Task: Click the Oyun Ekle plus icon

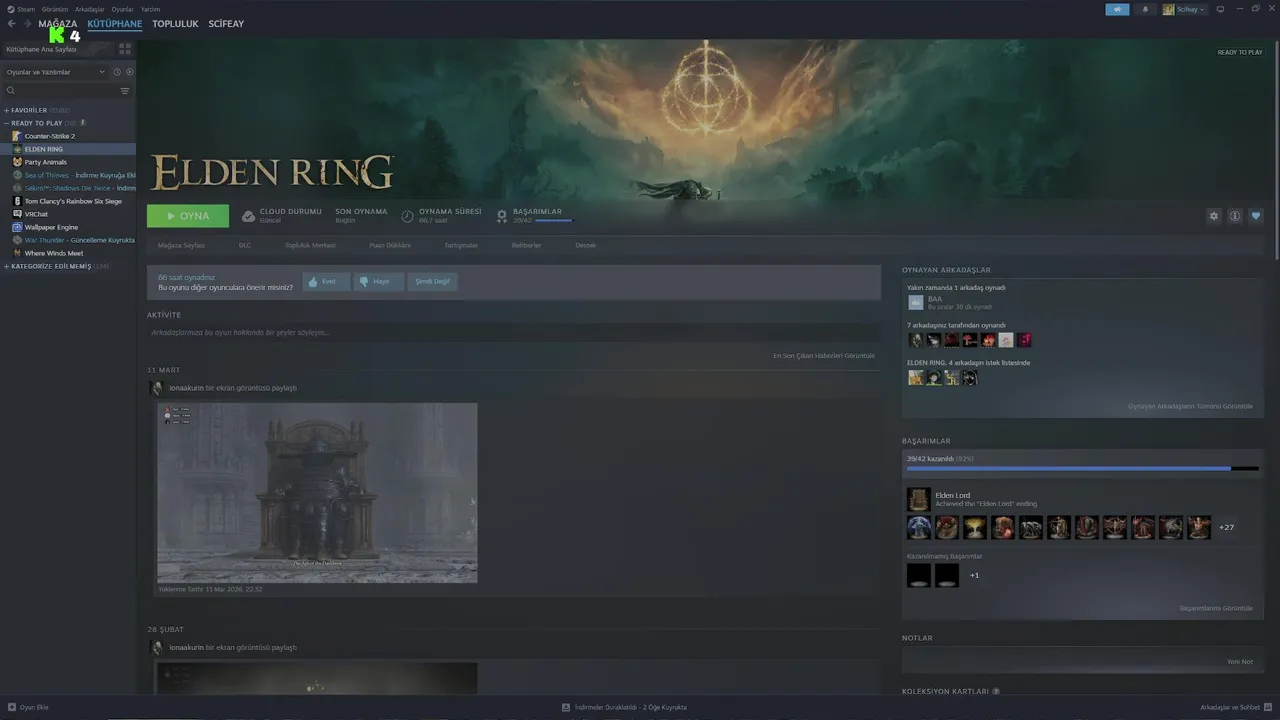Action: 11,707
